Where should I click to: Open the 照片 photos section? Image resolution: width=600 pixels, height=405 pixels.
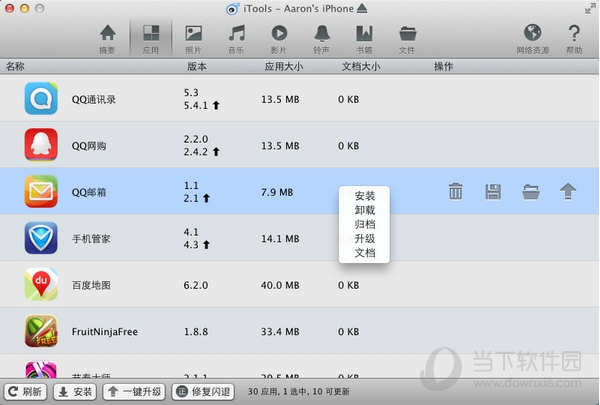[x=193, y=39]
